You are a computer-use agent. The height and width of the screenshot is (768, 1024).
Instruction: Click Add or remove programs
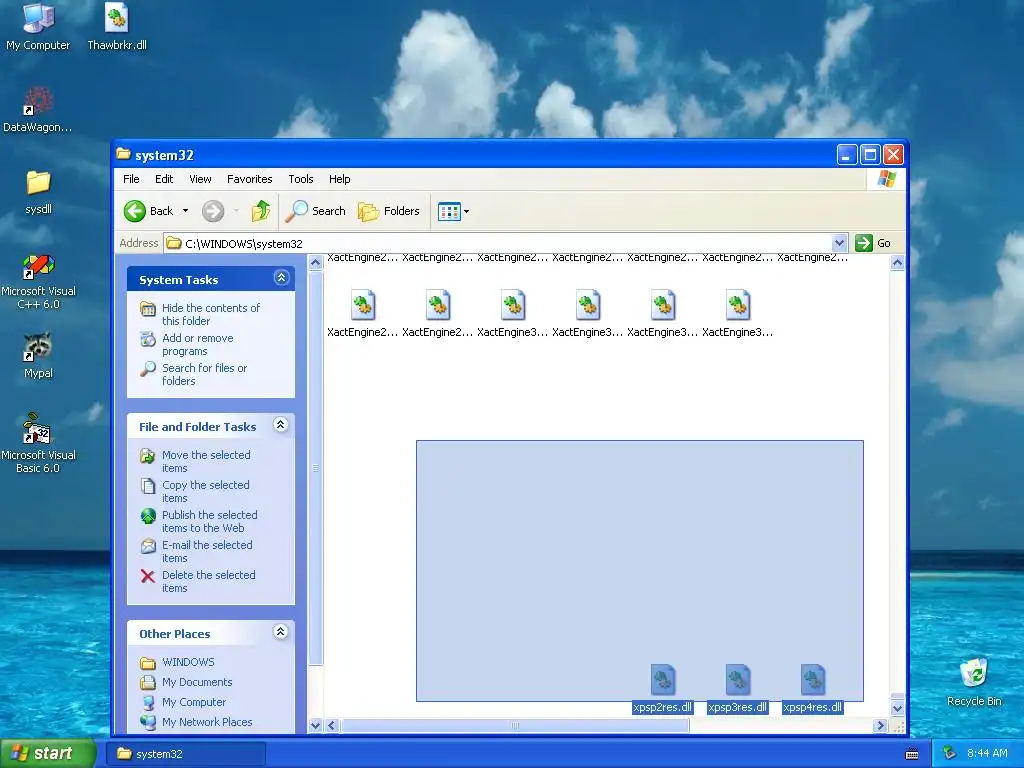(x=197, y=344)
